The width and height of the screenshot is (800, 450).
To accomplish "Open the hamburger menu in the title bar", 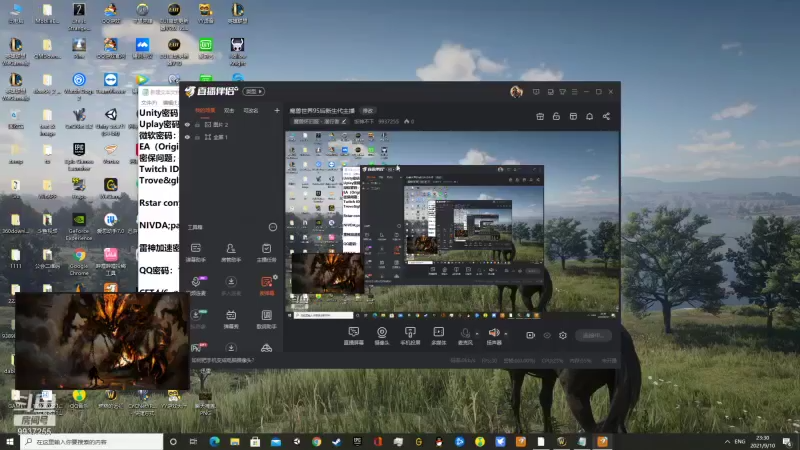I will coord(574,92).
